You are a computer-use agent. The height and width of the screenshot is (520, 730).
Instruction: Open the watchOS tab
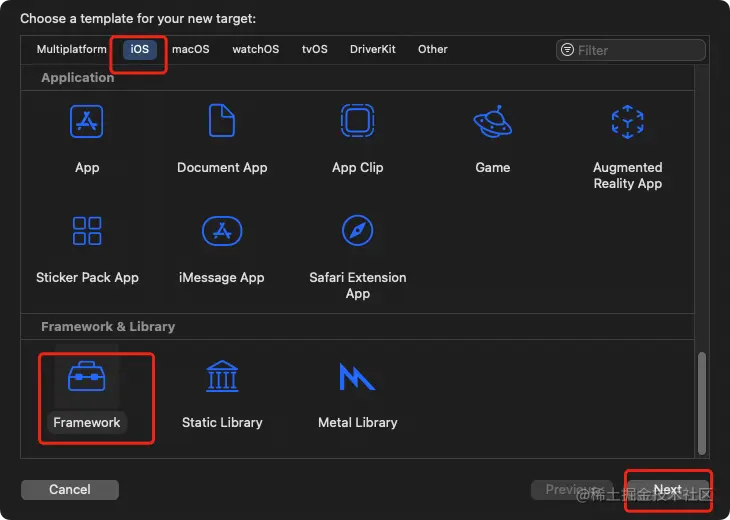coord(256,49)
